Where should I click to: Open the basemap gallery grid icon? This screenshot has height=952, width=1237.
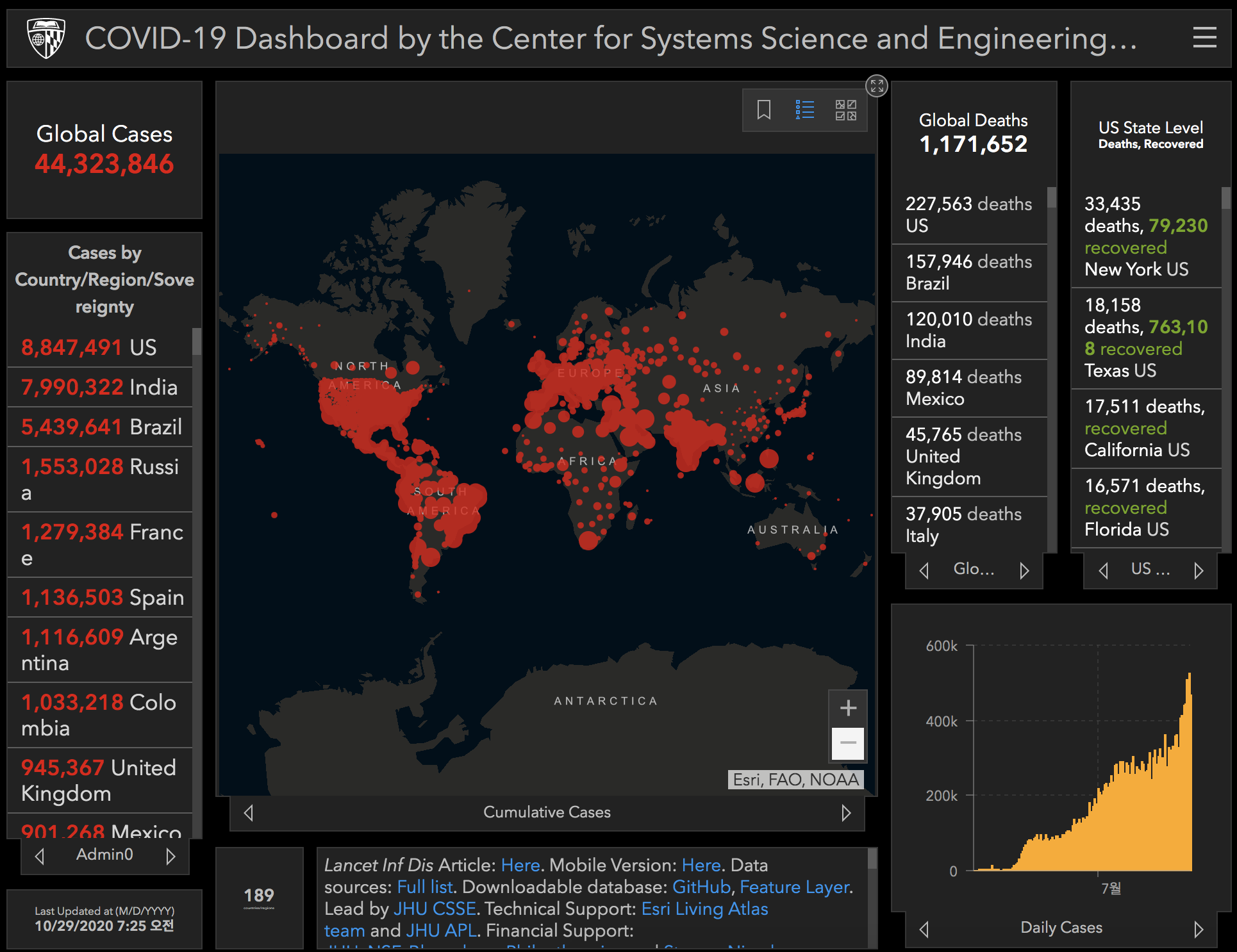(x=845, y=110)
